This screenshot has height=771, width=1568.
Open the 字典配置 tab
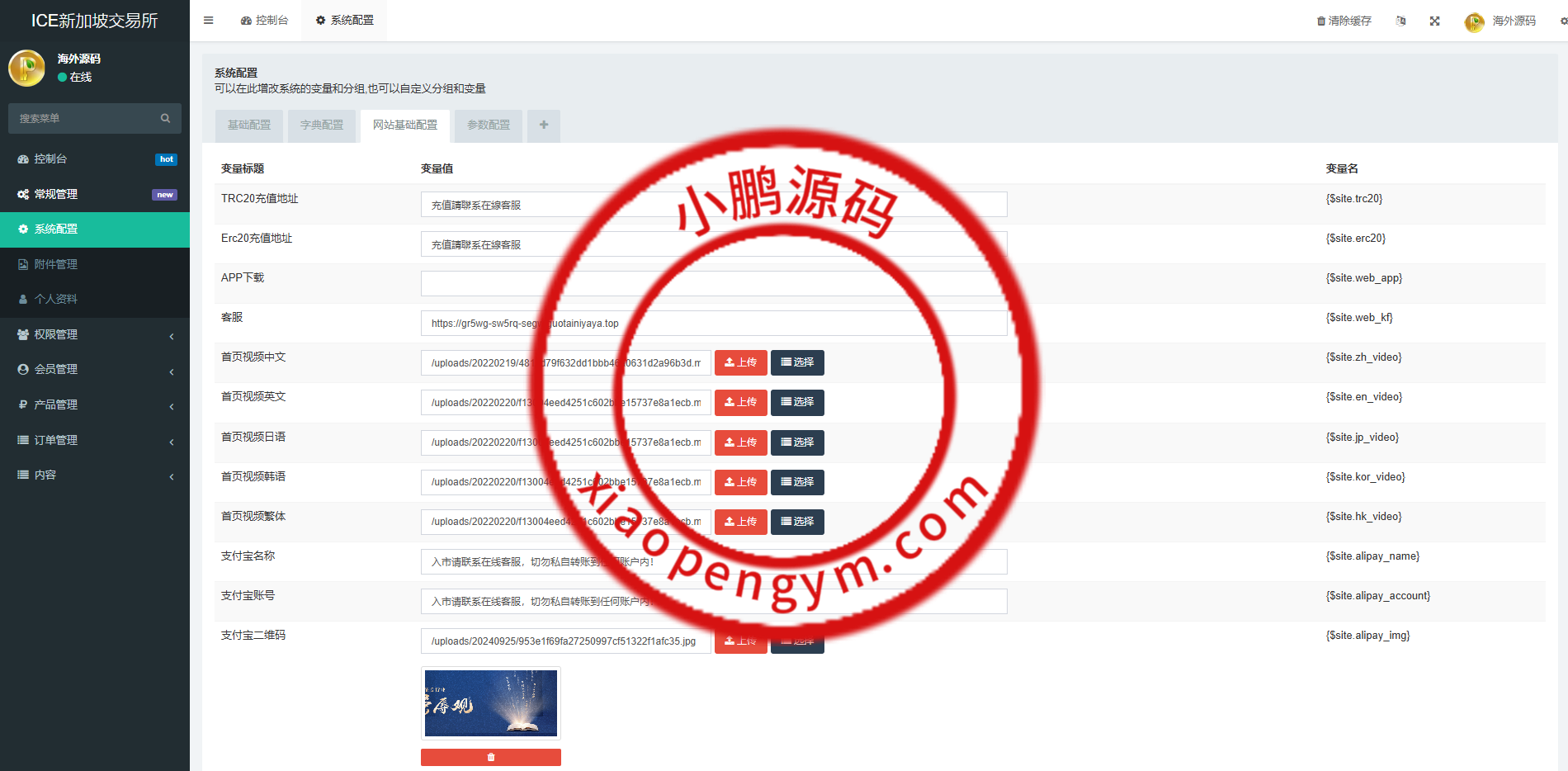coord(322,125)
